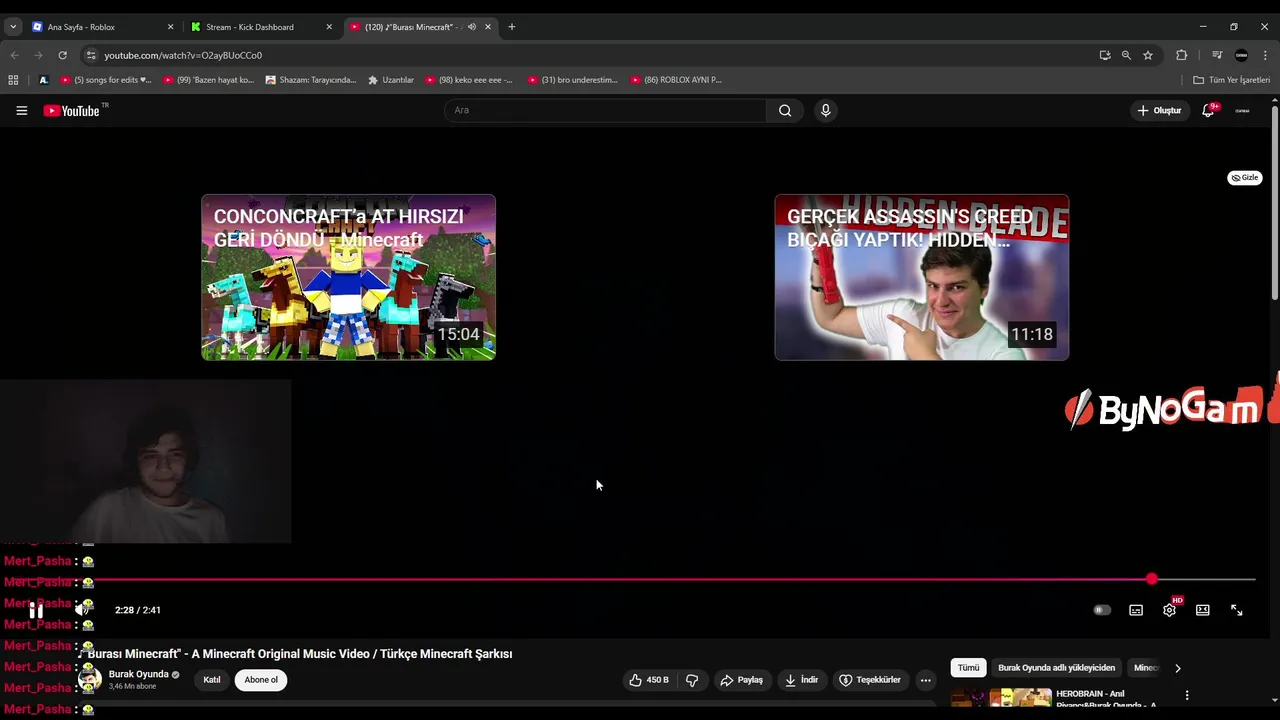Open a new browser tab
1280x720 pixels.
click(512, 27)
